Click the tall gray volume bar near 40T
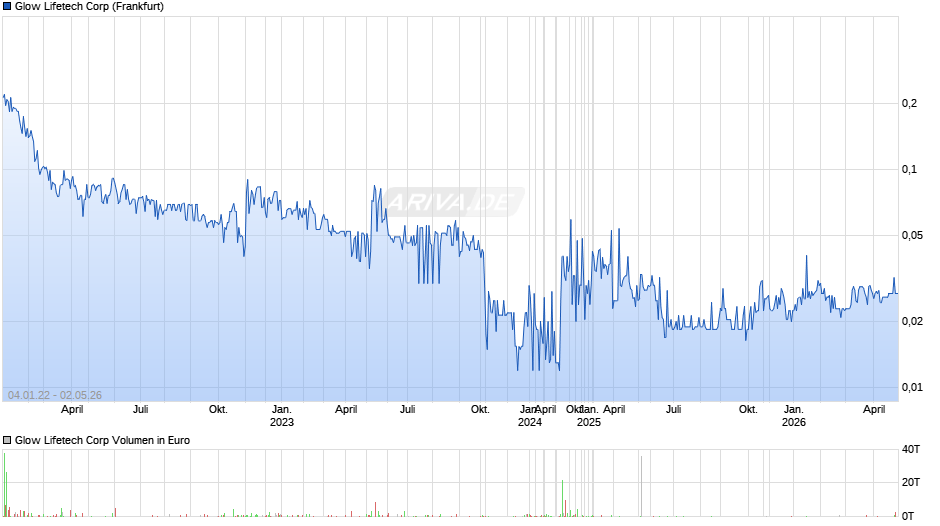940x526 pixels. coord(641,486)
